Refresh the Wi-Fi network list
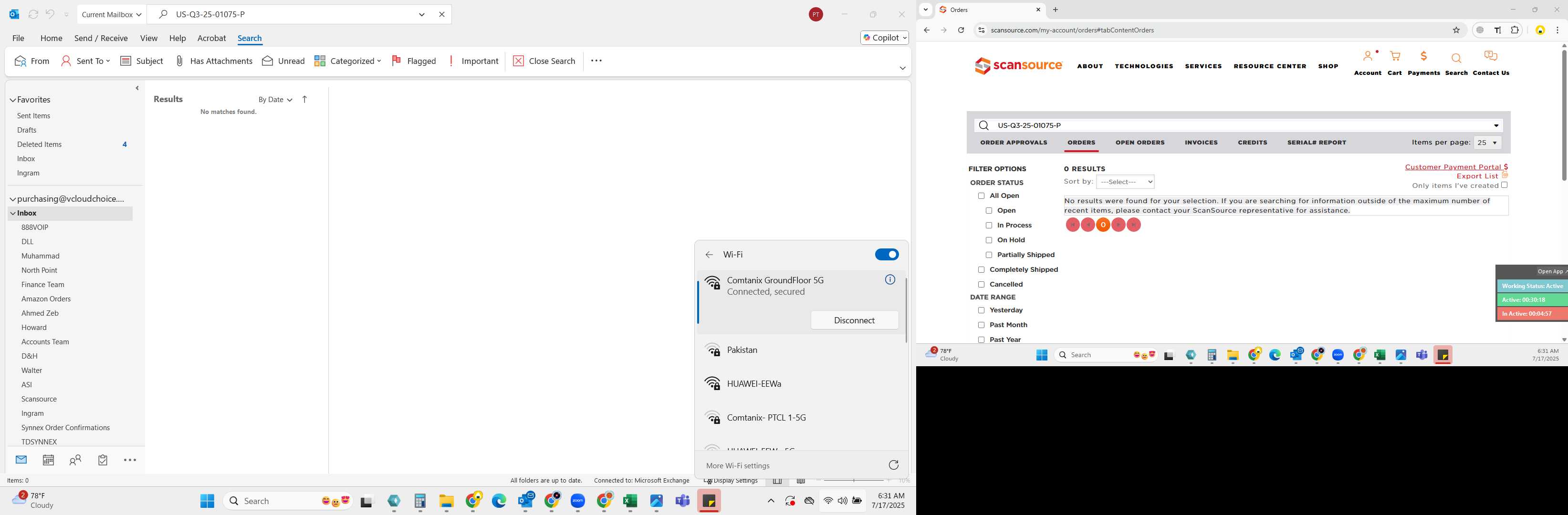 point(894,465)
